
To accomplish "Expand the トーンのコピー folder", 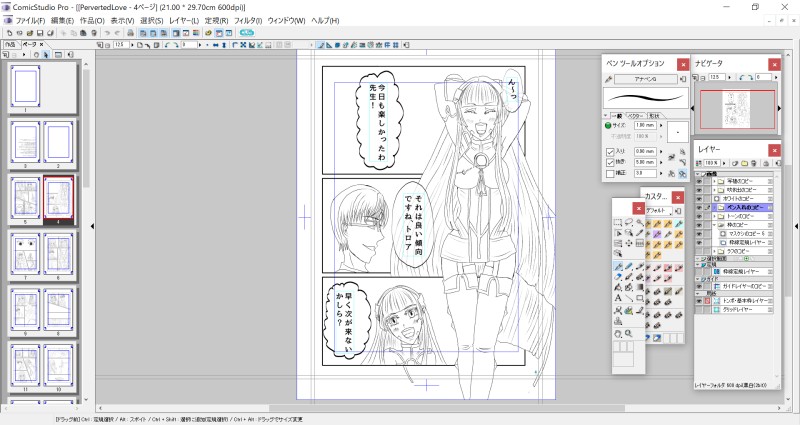I will point(714,216).
